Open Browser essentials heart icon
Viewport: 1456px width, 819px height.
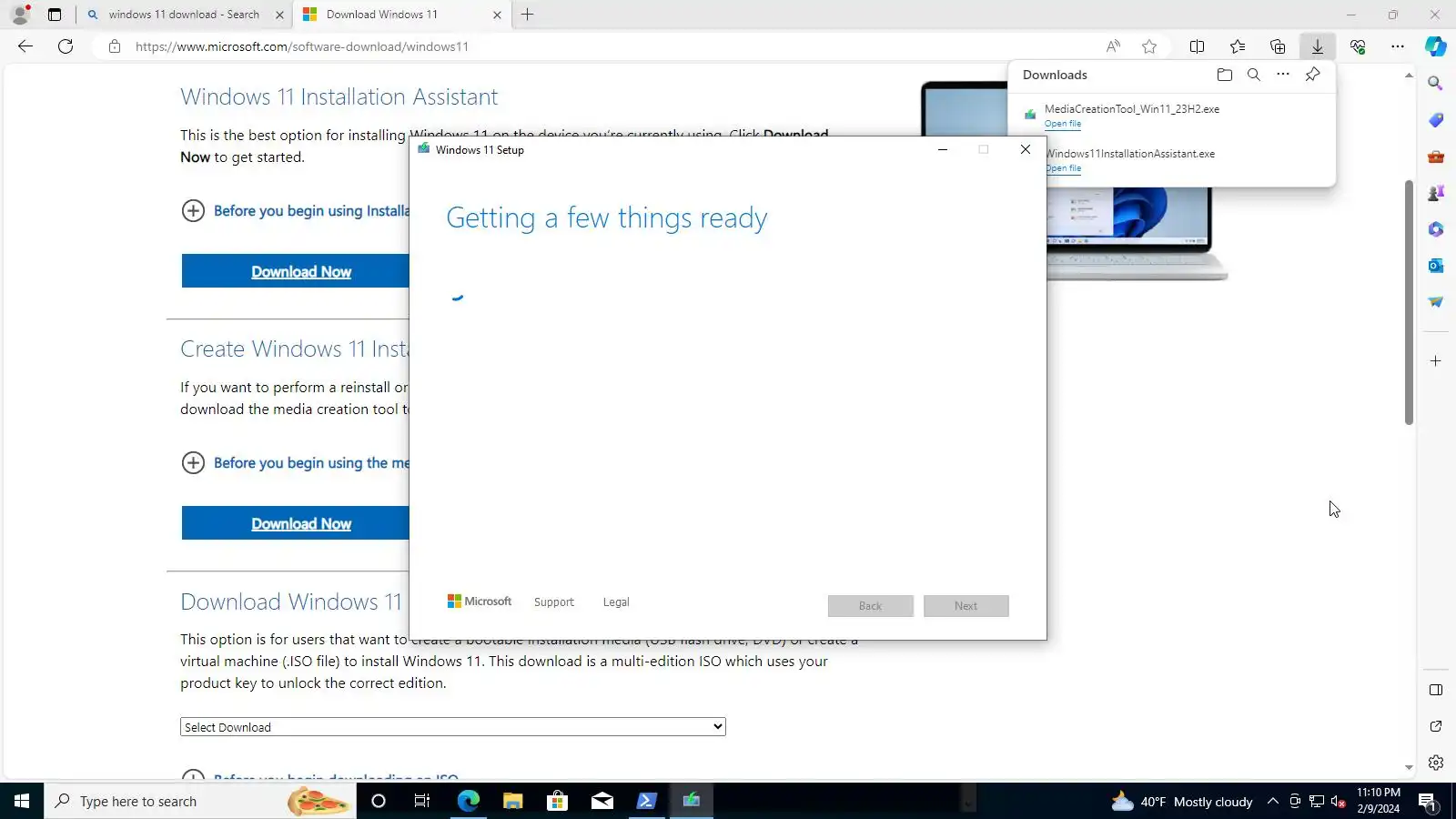click(1358, 46)
